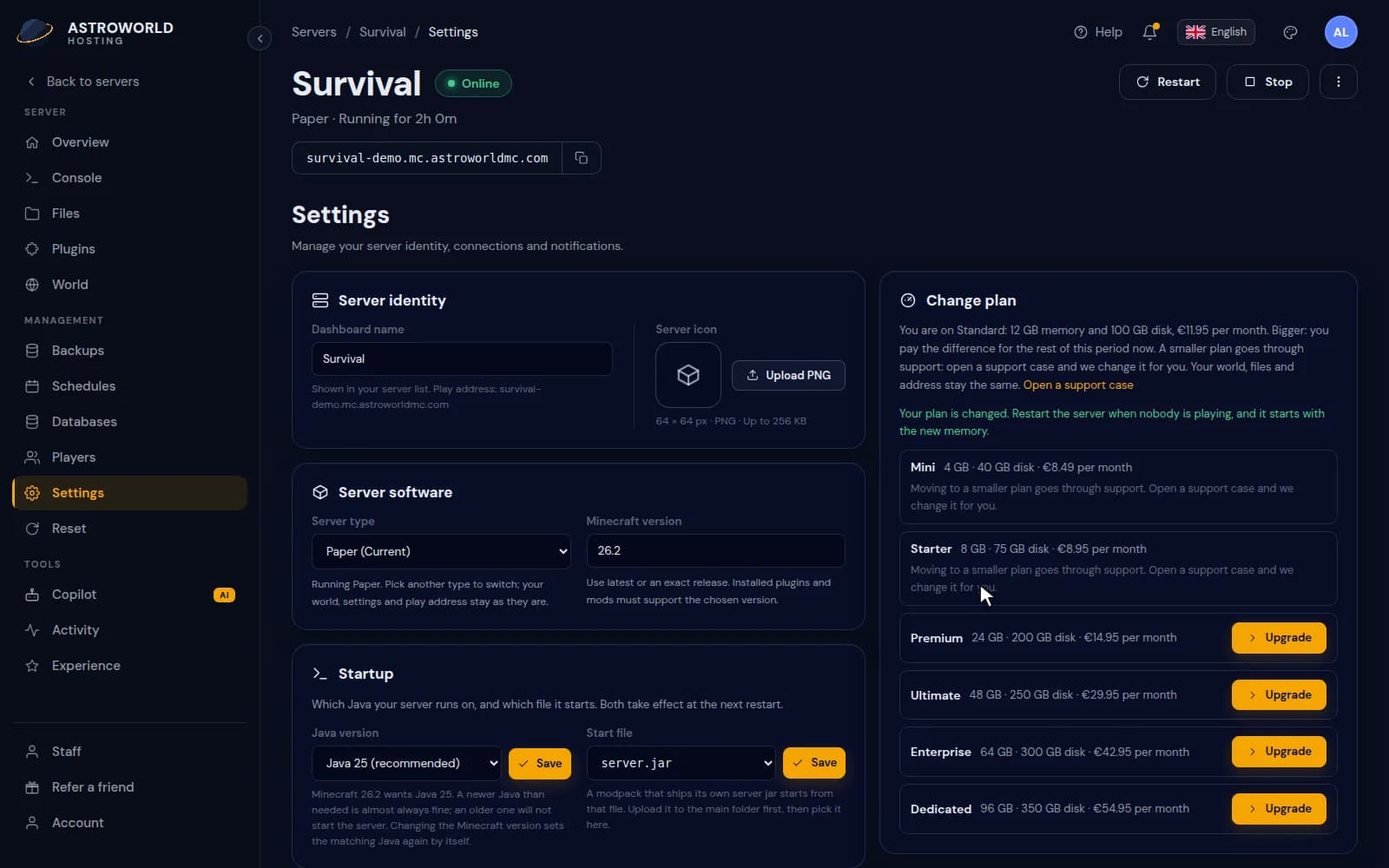Viewport: 1389px width, 868px height.
Task: Open Account in the sidebar
Action: point(130,823)
